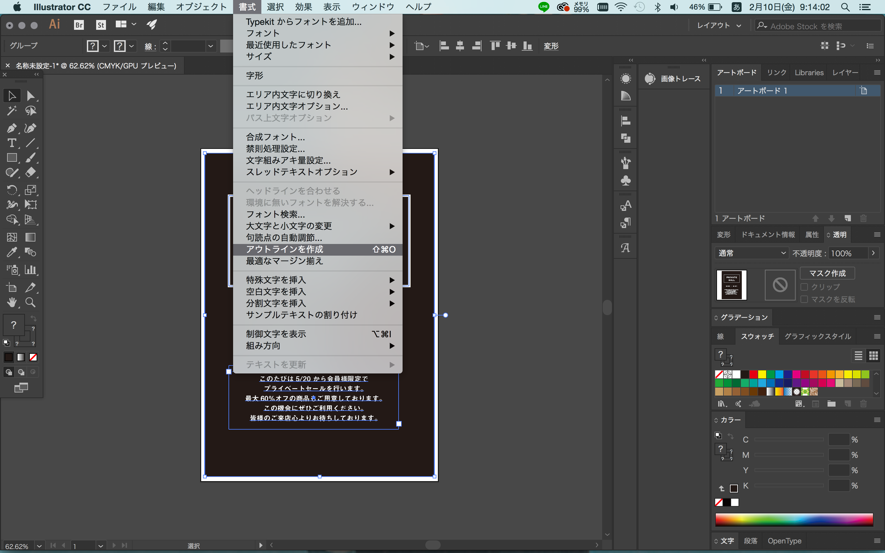Select the Rectangle shape tool

tap(12, 158)
